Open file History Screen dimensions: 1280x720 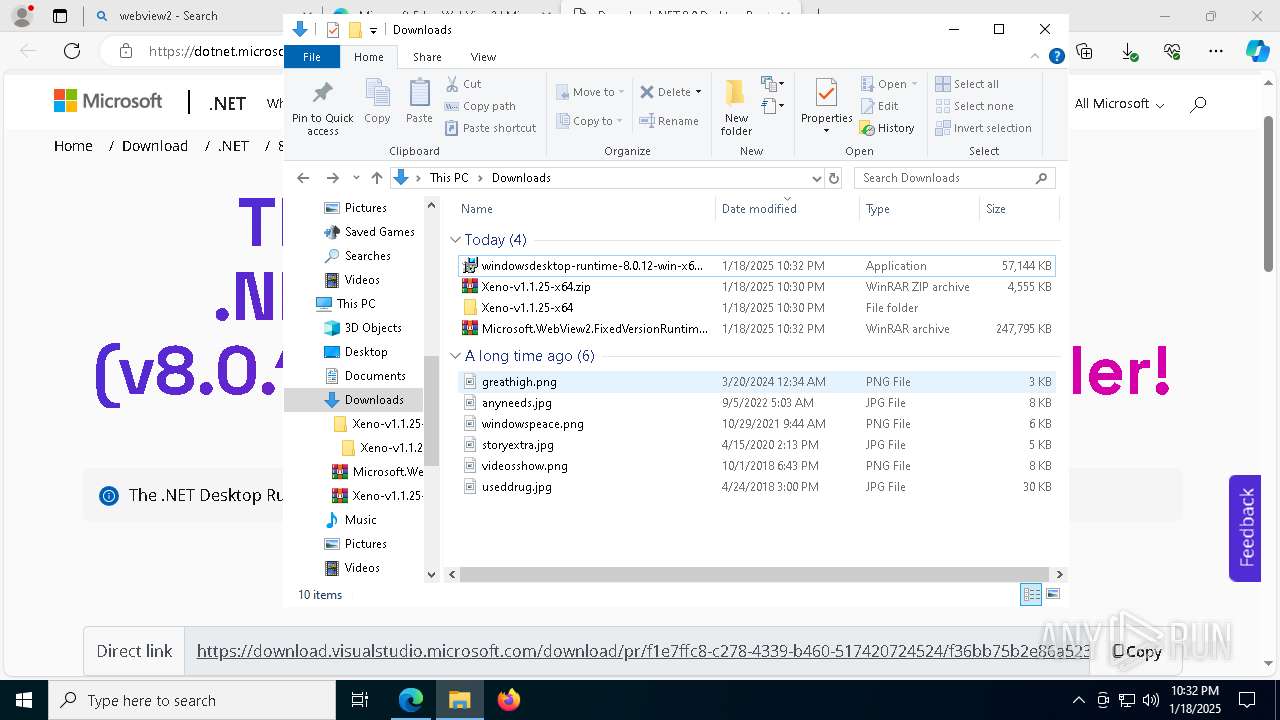(x=887, y=128)
